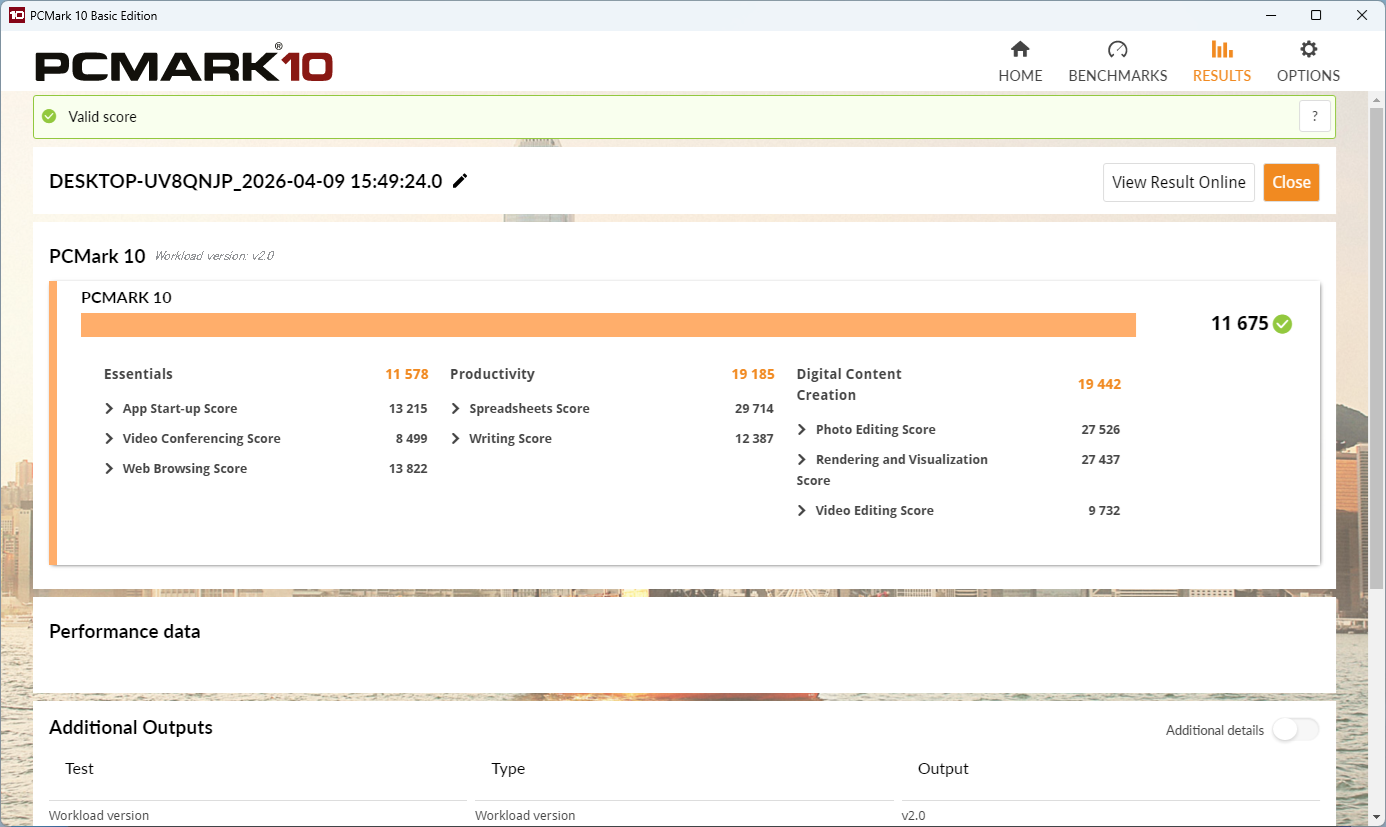The image size is (1386, 827).
Task: Click the Essentials heading
Action: [x=138, y=374]
